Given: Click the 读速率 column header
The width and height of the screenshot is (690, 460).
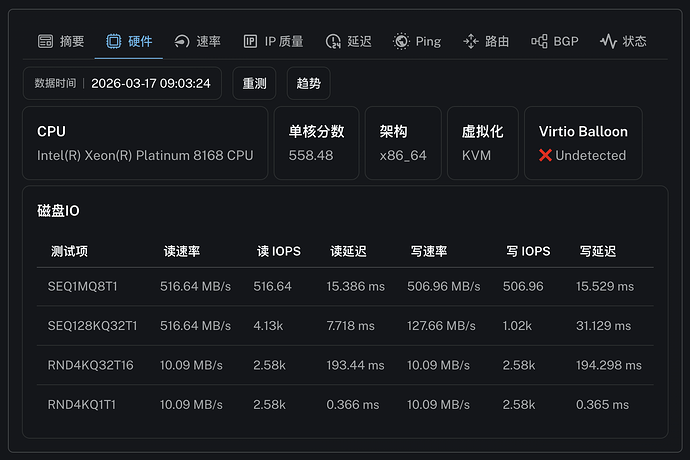Looking at the screenshot, I should coord(182,251).
